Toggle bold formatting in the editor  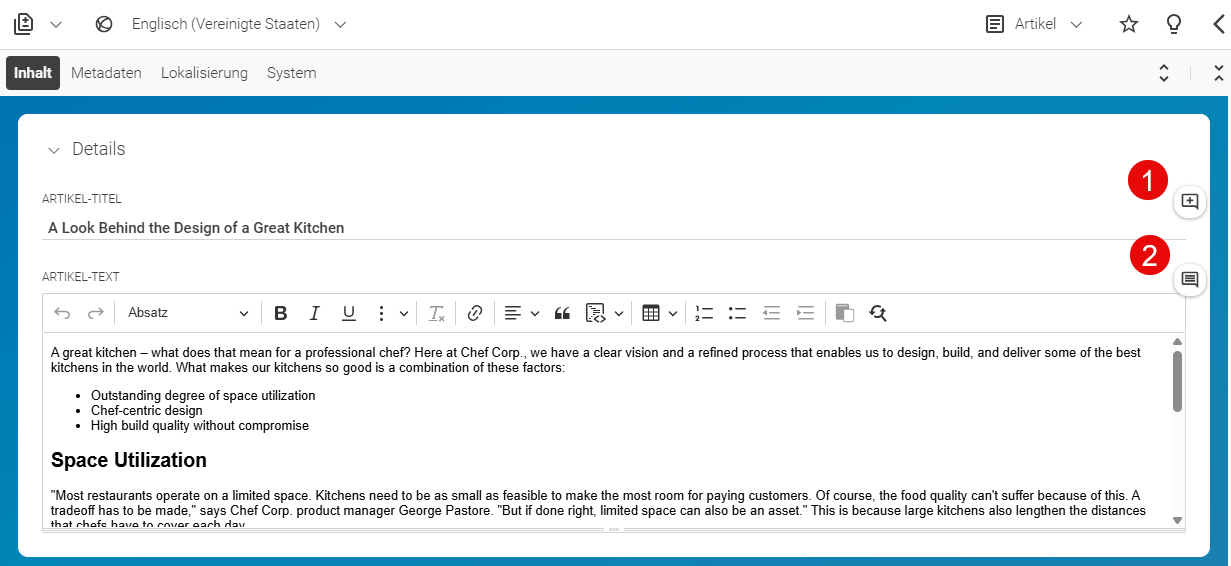pyautogui.click(x=281, y=313)
